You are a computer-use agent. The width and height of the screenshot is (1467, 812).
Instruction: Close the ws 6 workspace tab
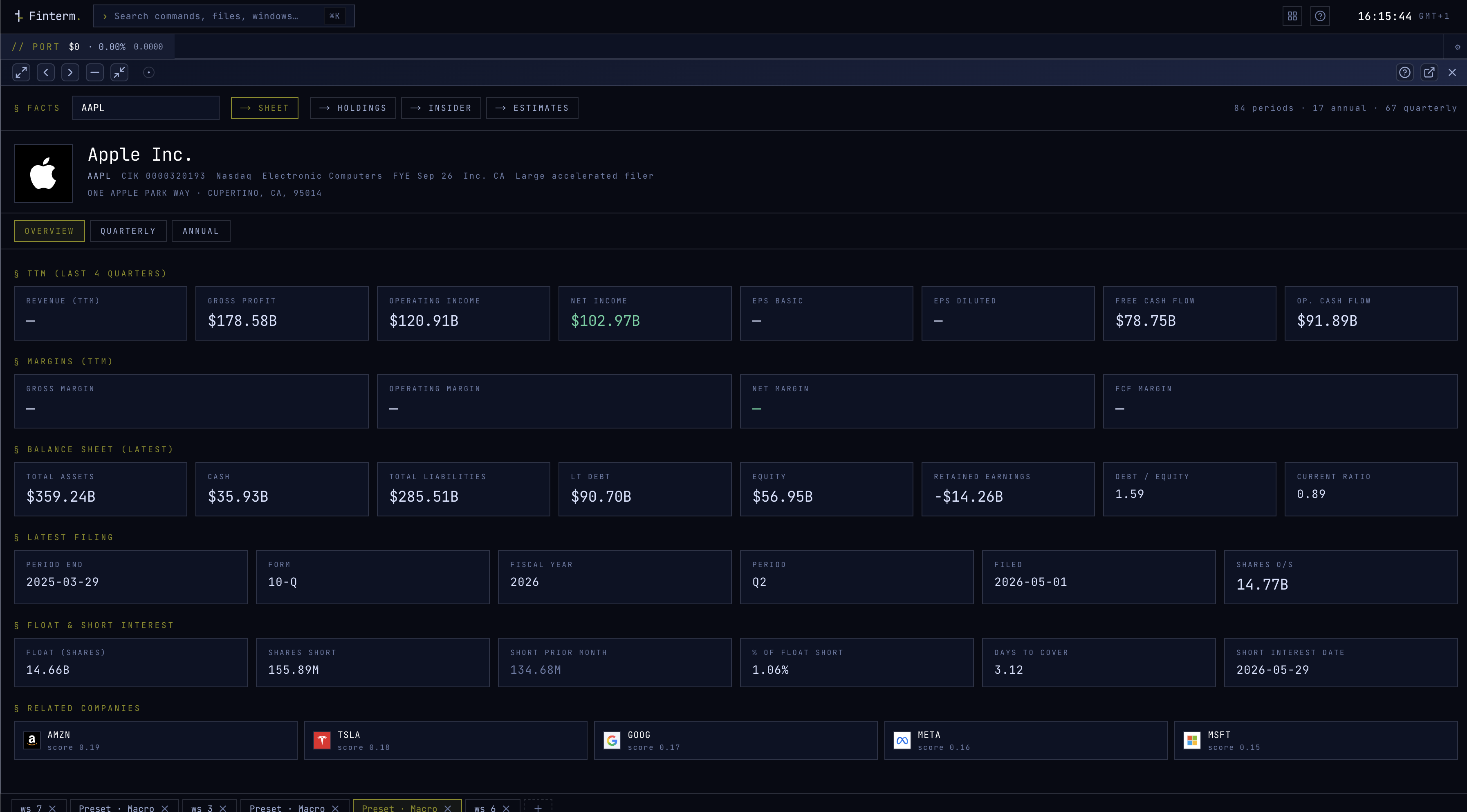506,808
